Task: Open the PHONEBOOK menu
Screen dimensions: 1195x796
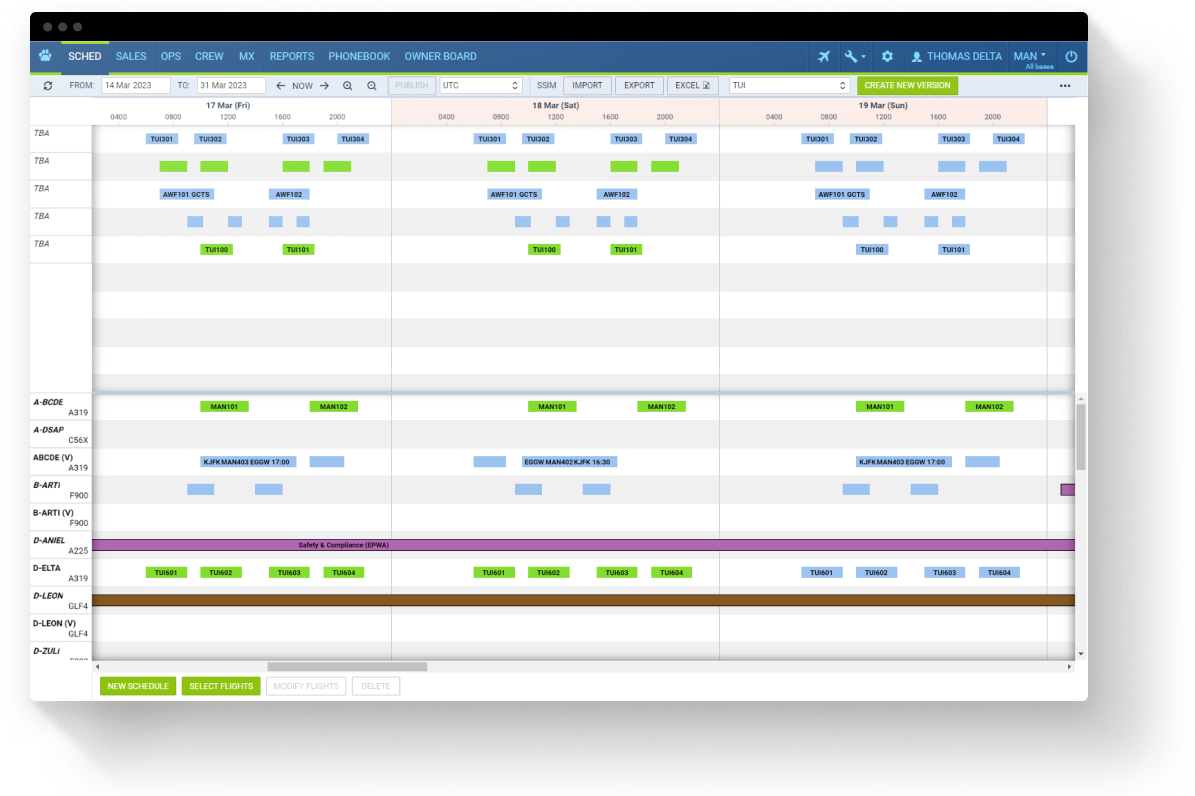Action: pos(359,56)
